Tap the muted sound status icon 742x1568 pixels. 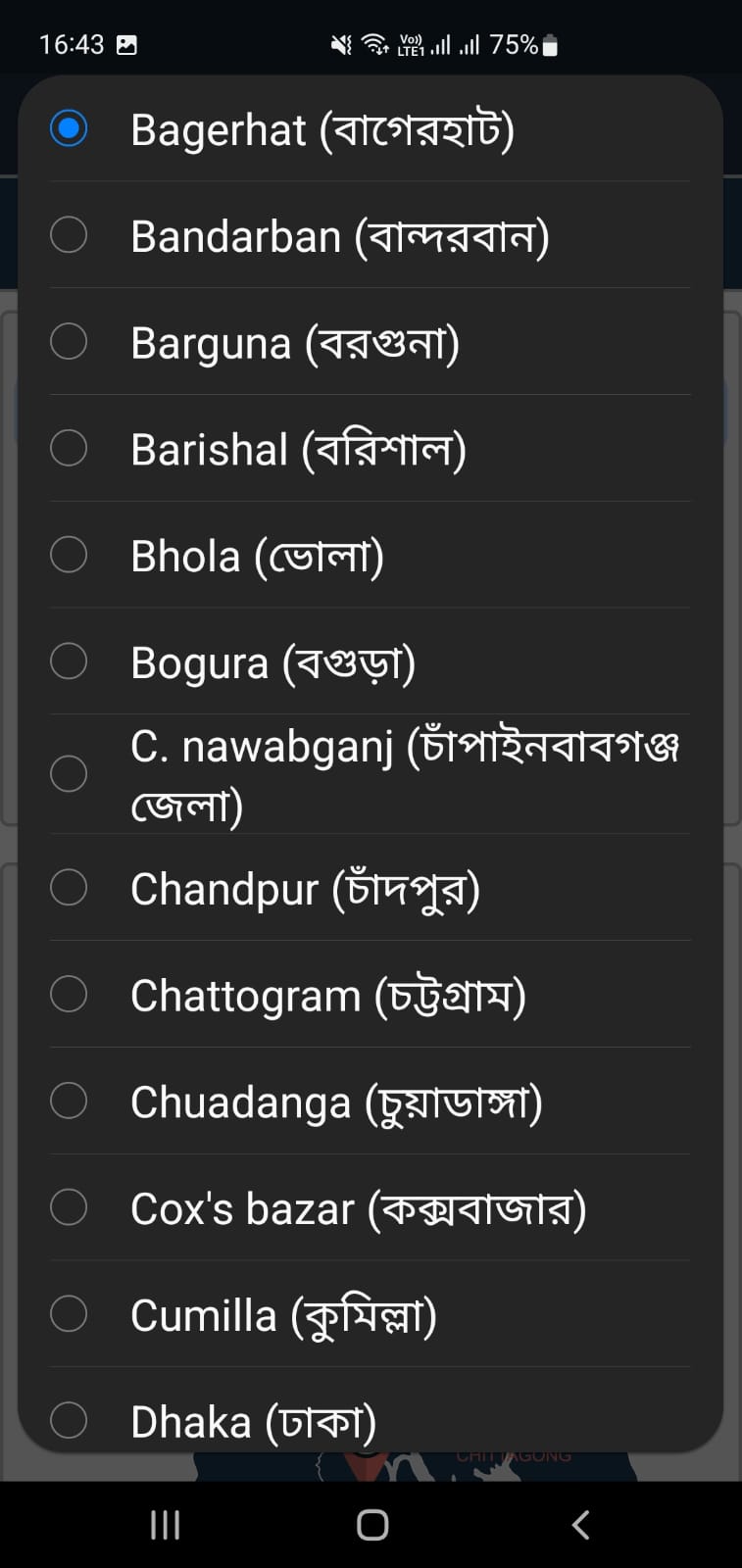[x=341, y=44]
